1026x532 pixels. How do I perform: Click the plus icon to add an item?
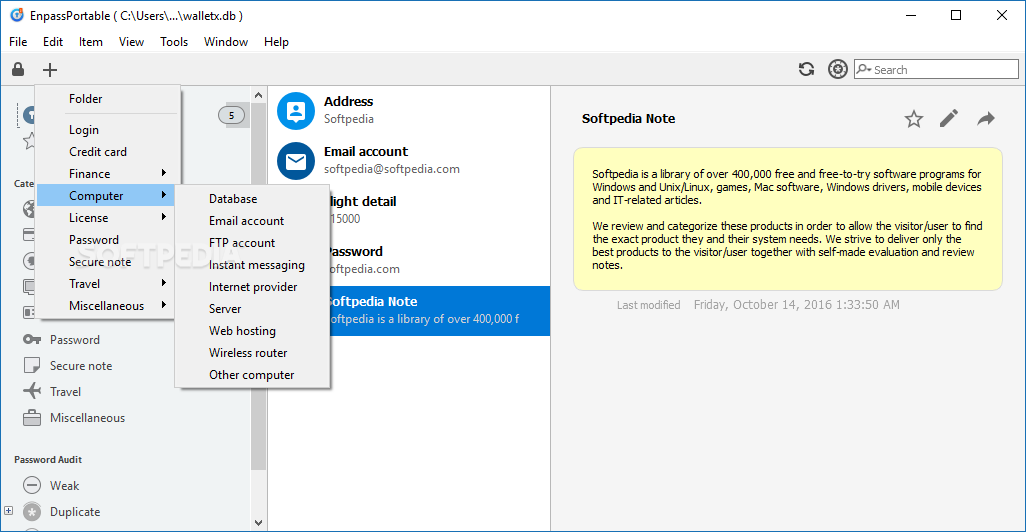(50, 69)
